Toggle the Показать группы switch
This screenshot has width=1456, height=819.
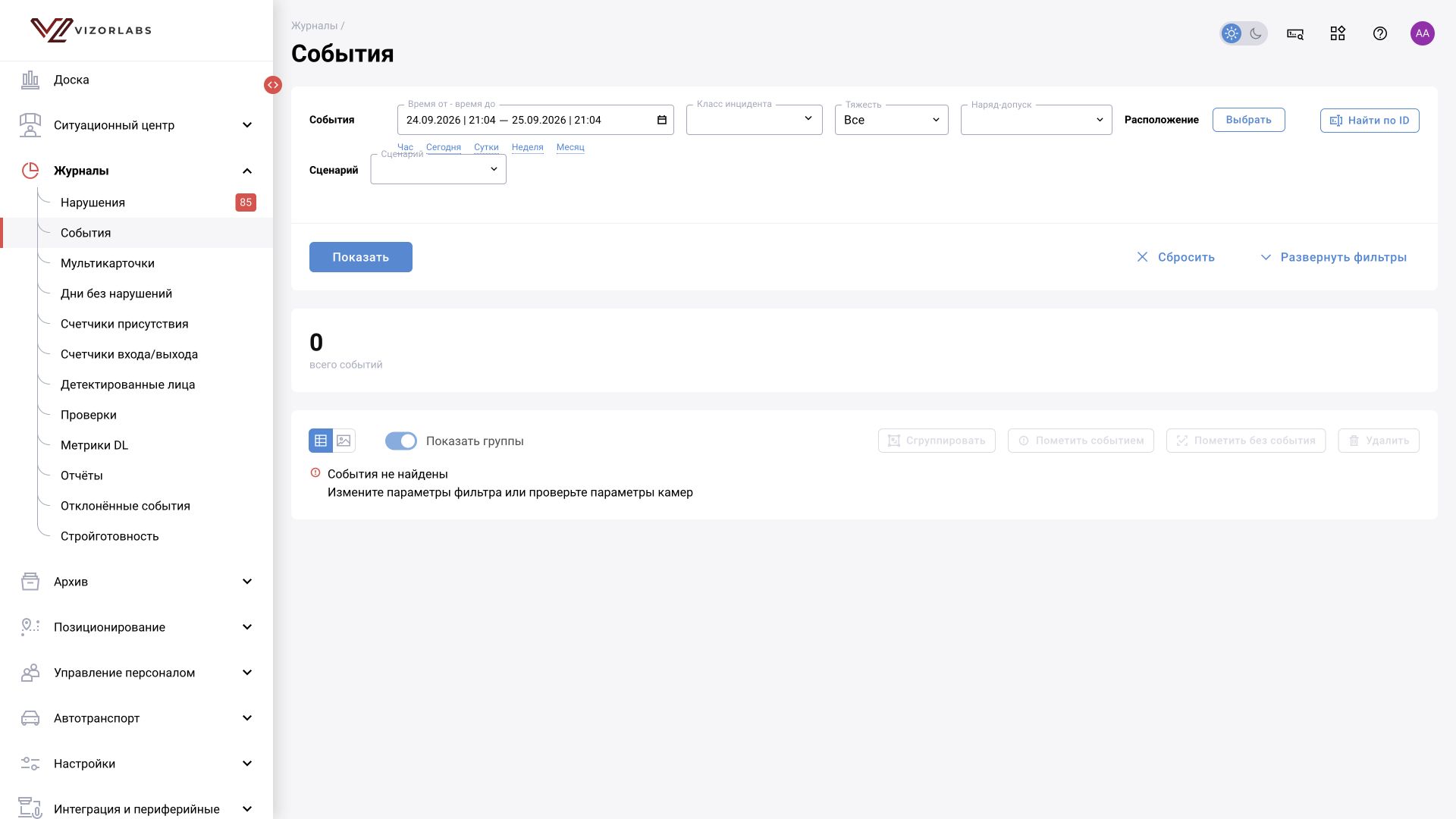pos(401,441)
